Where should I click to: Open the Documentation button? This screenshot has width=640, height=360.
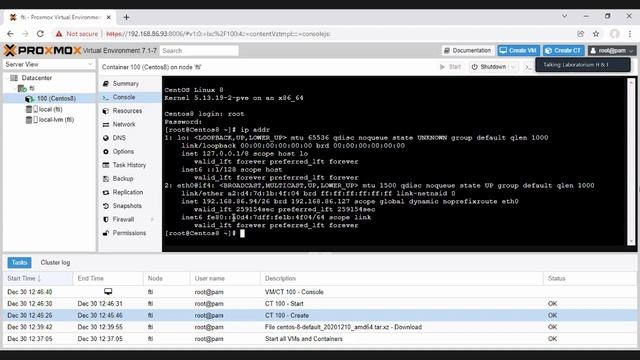click(468, 51)
